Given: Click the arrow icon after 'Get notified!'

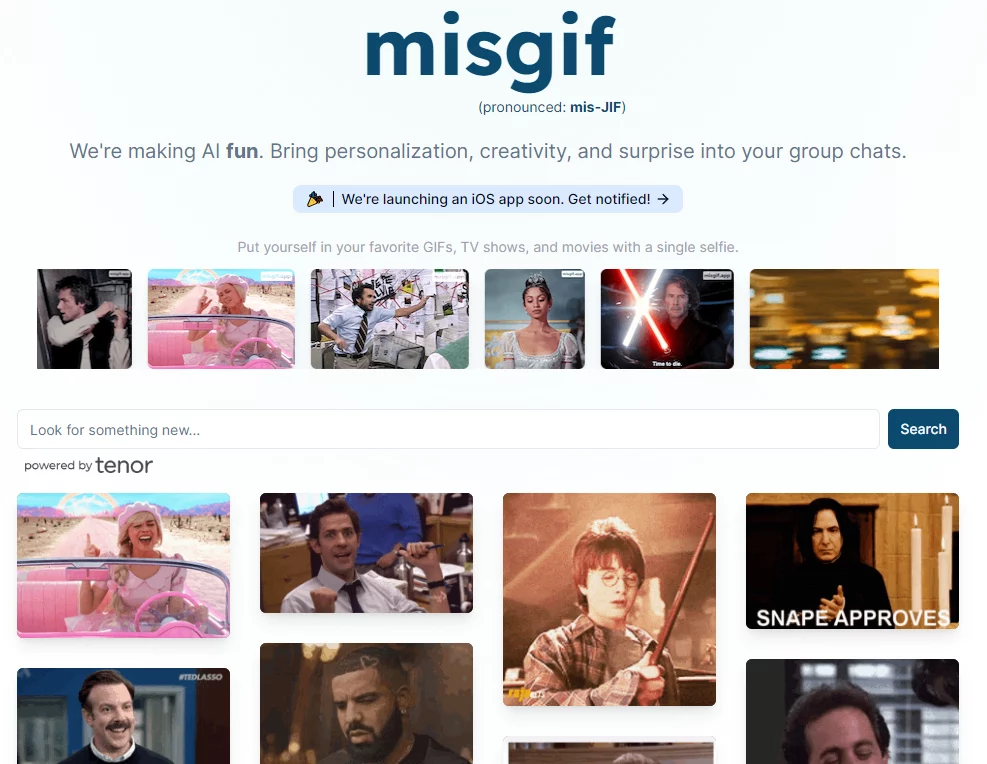Looking at the screenshot, I should click(x=663, y=199).
